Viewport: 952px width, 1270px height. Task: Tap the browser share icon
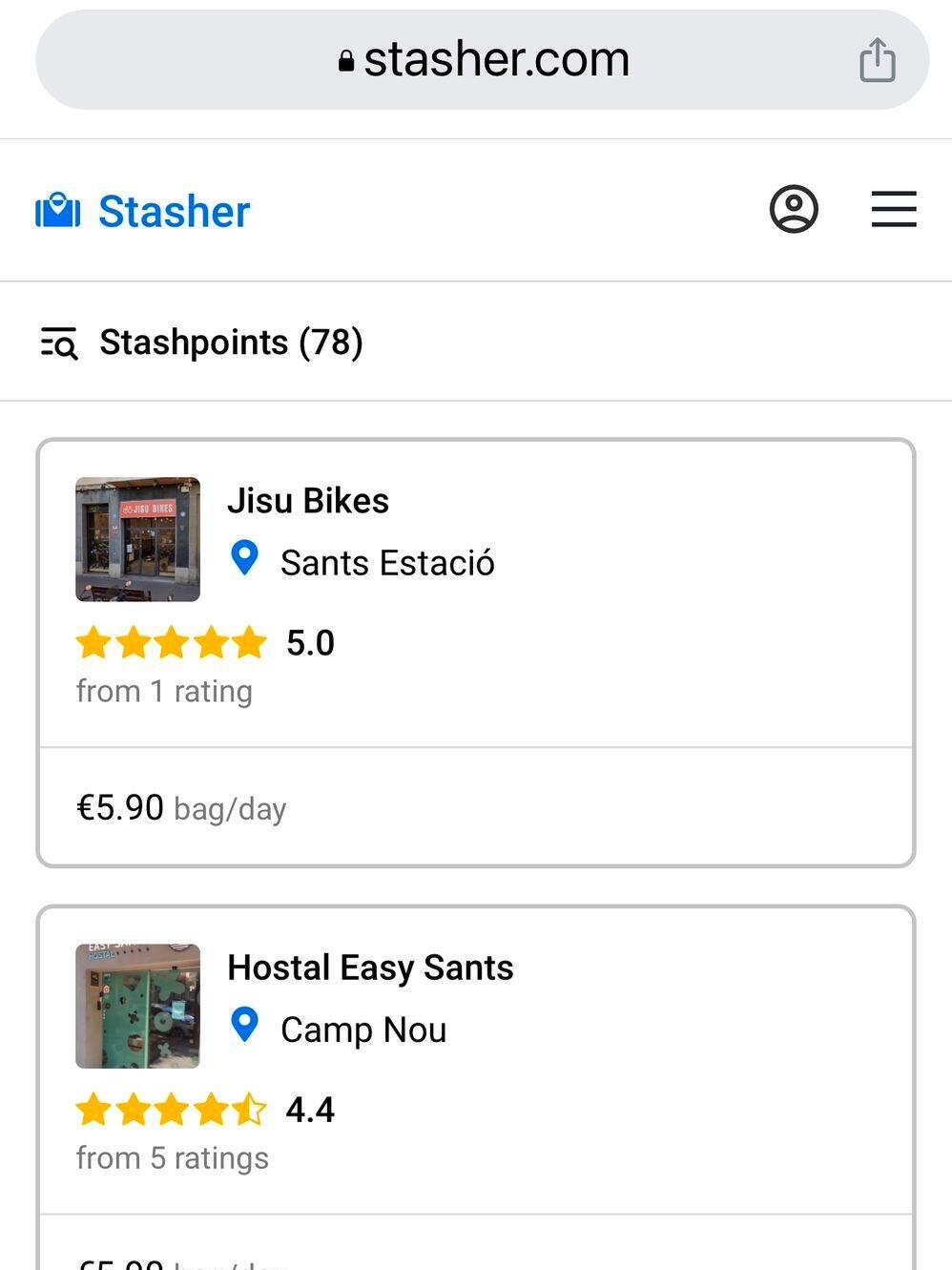(x=877, y=60)
